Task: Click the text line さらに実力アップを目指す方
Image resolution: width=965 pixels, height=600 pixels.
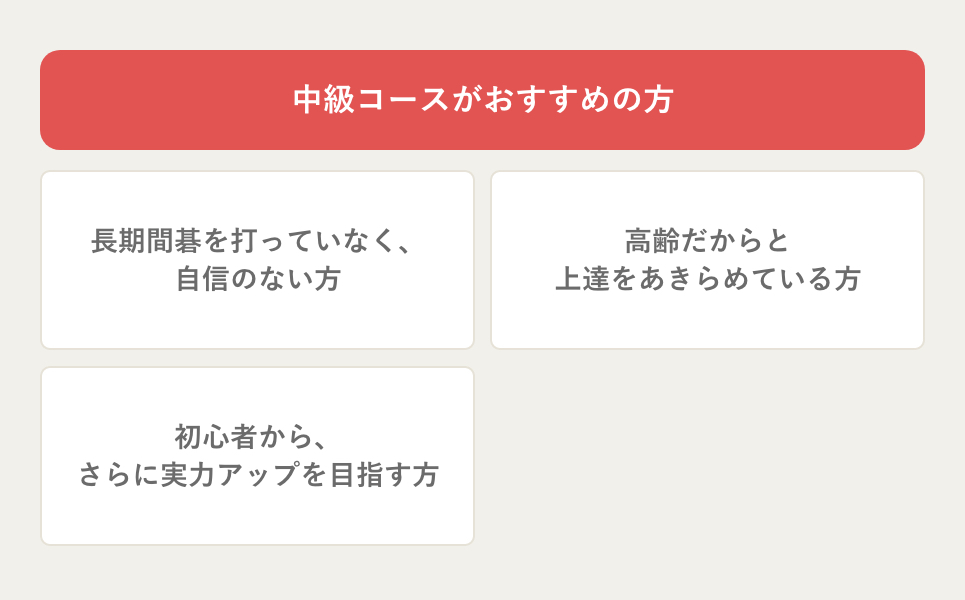Action: point(258,475)
